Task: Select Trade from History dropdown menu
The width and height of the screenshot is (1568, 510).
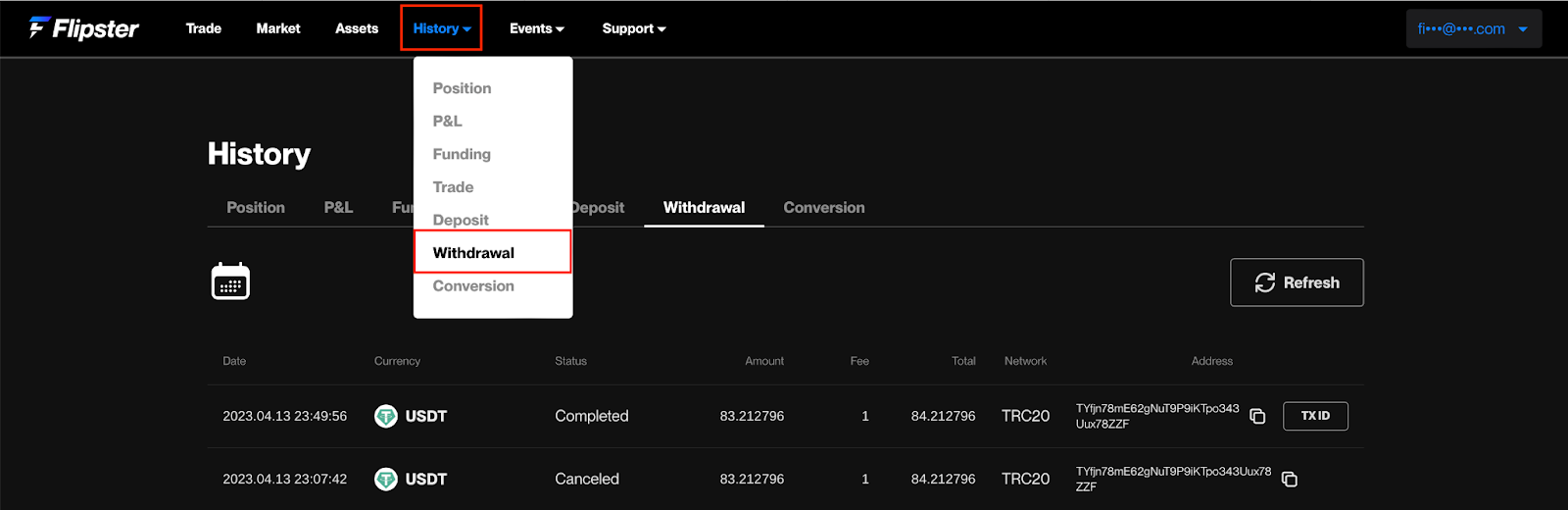Action: coord(454,187)
